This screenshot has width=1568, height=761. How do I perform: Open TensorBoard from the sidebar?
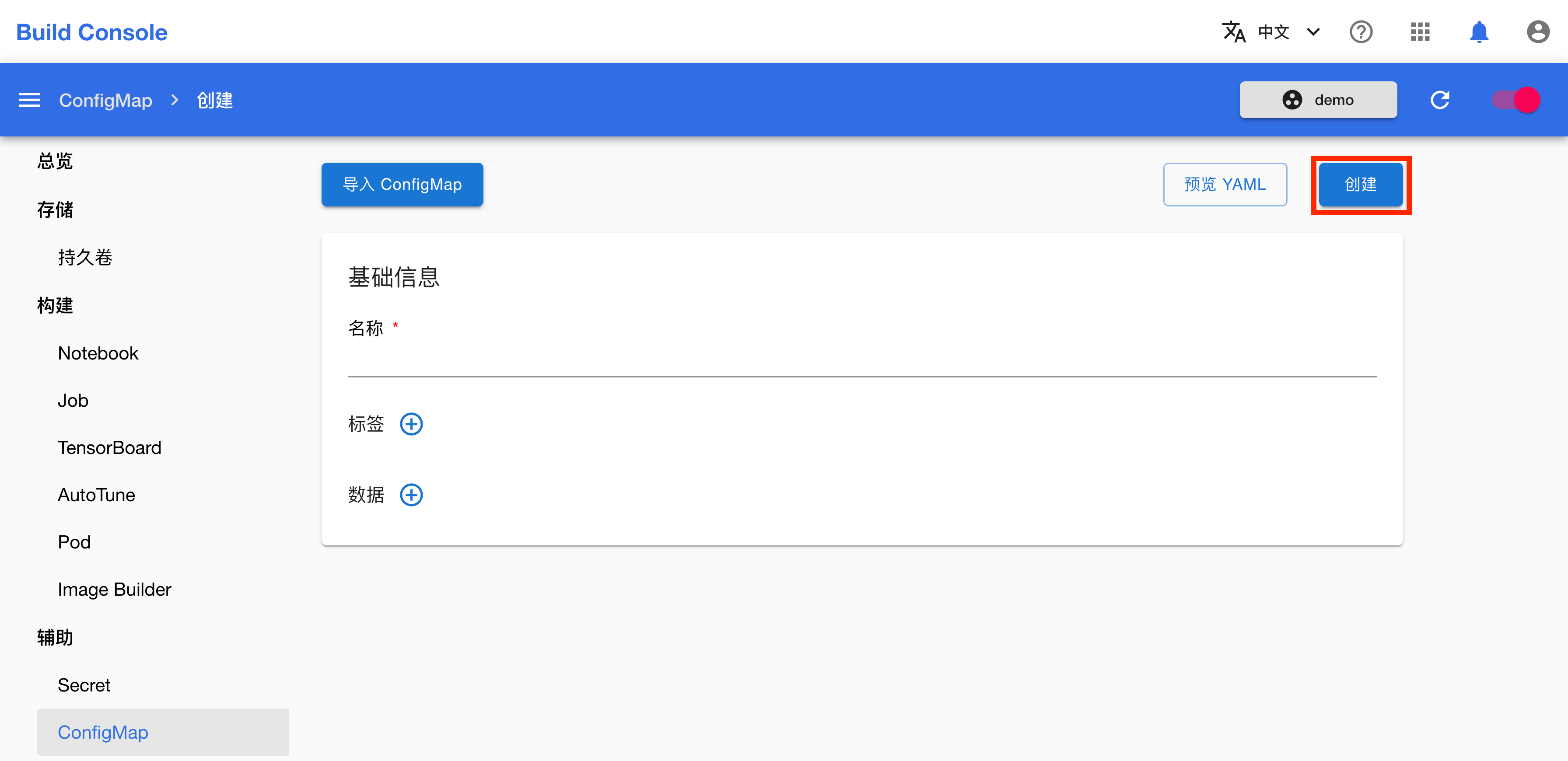tap(109, 448)
